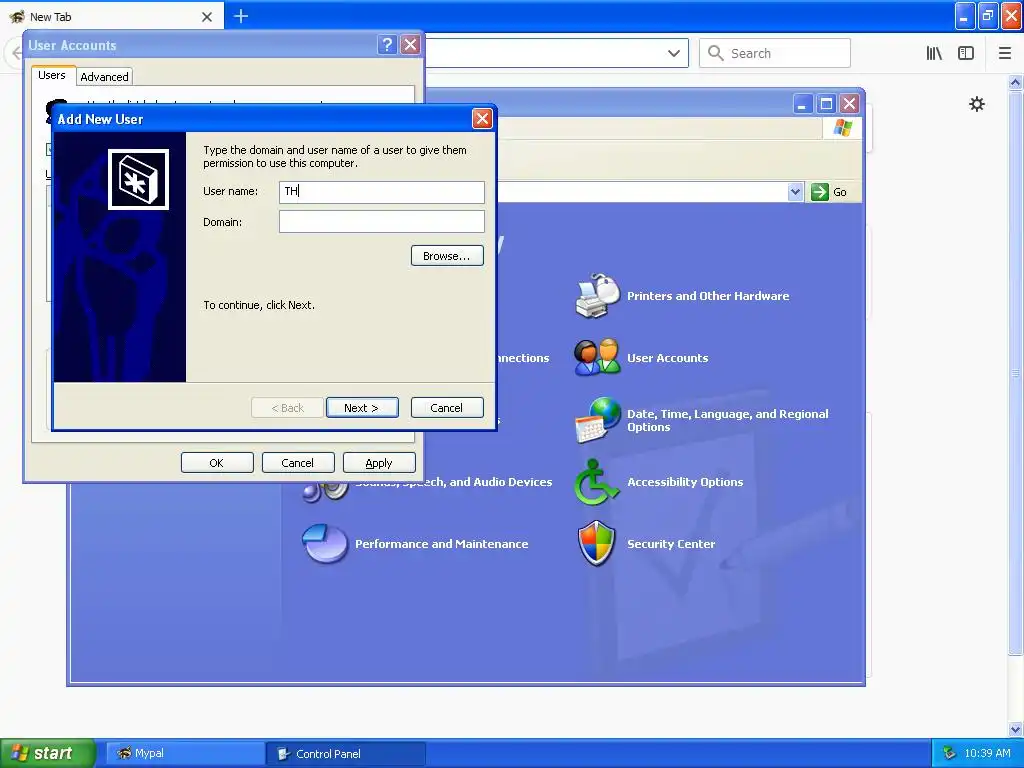Click the New Tab browser tab

tap(112, 16)
